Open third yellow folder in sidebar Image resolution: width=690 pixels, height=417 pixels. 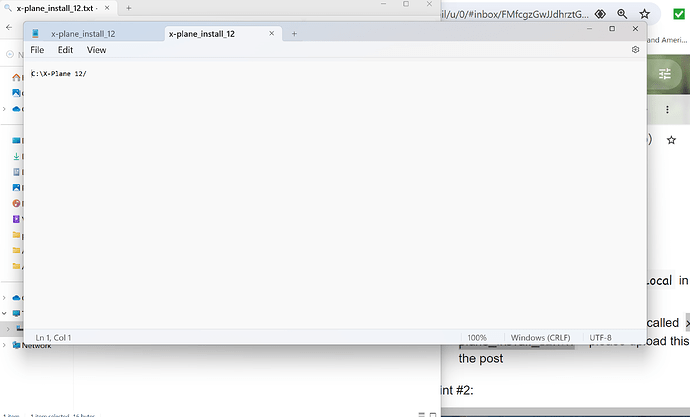[16, 266]
